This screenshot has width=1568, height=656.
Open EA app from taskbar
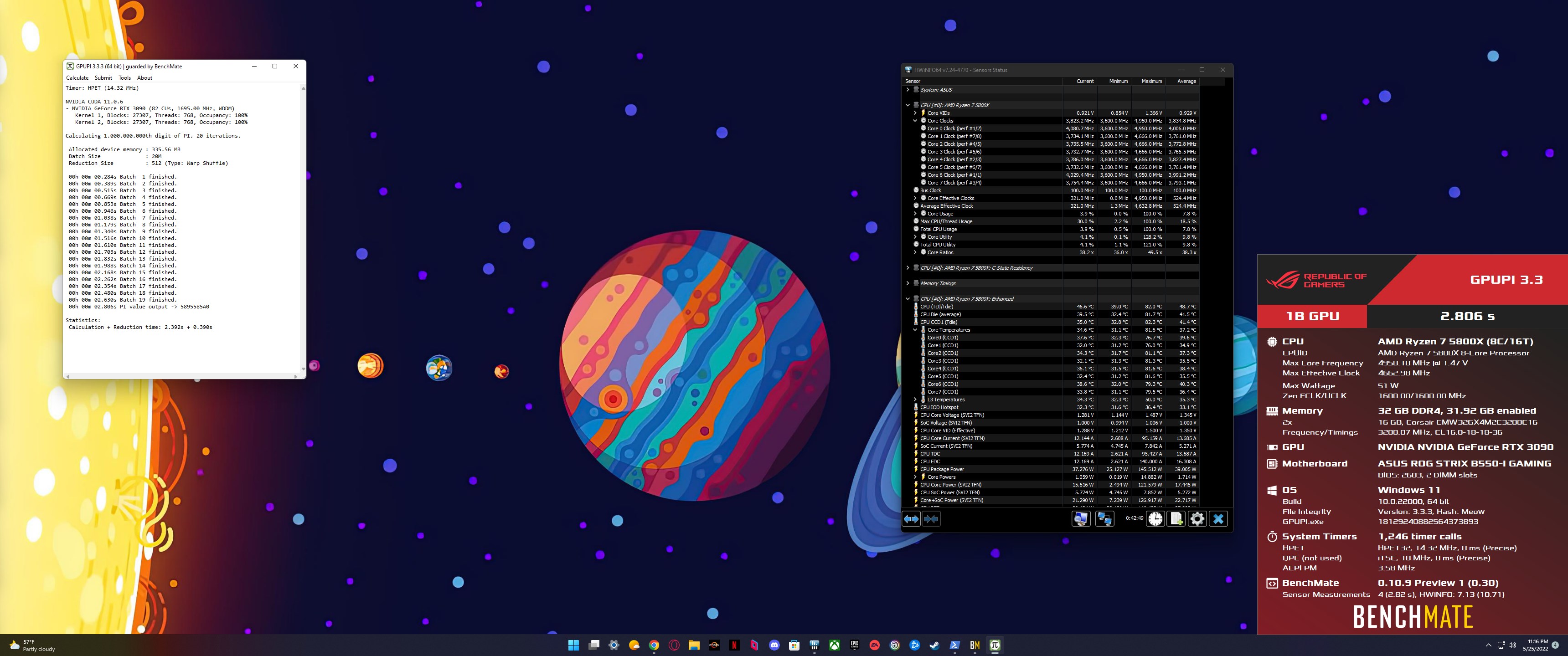coord(875,645)
